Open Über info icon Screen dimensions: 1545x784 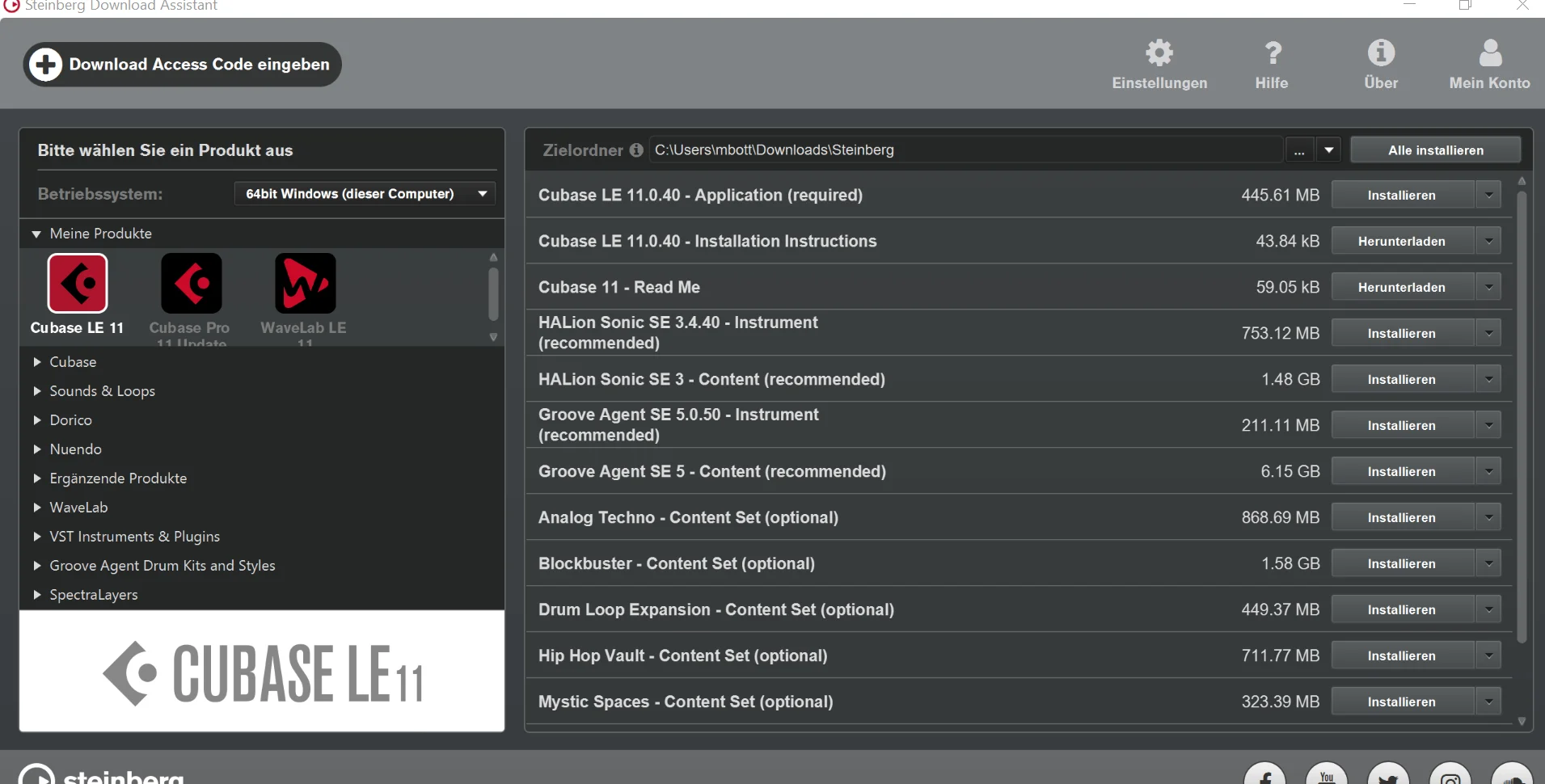pyautogui.click(x=1381, y=53)
